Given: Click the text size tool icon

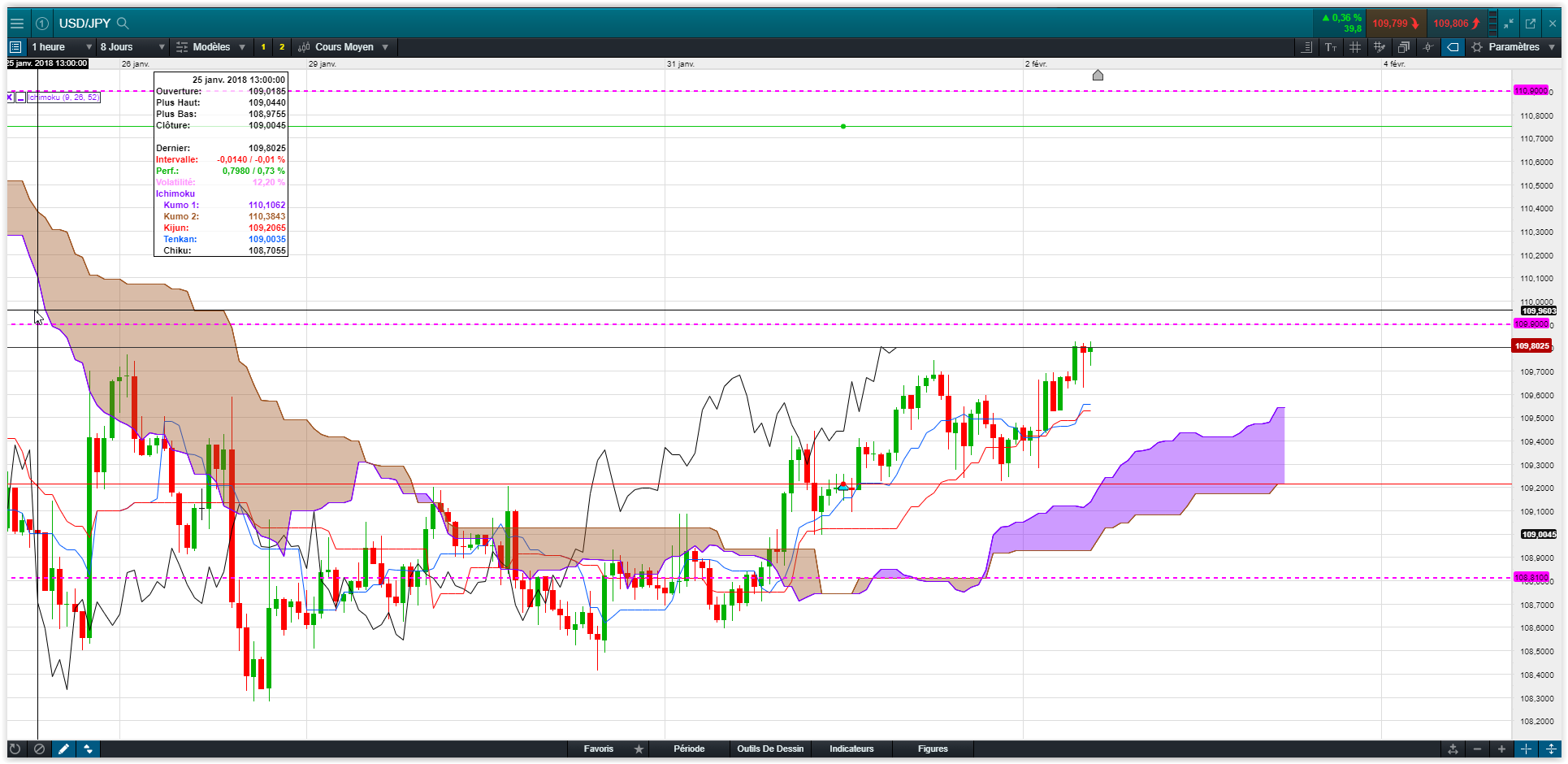Looking at the screenshot, I should pyautogui.click(x=1331, y=47).
